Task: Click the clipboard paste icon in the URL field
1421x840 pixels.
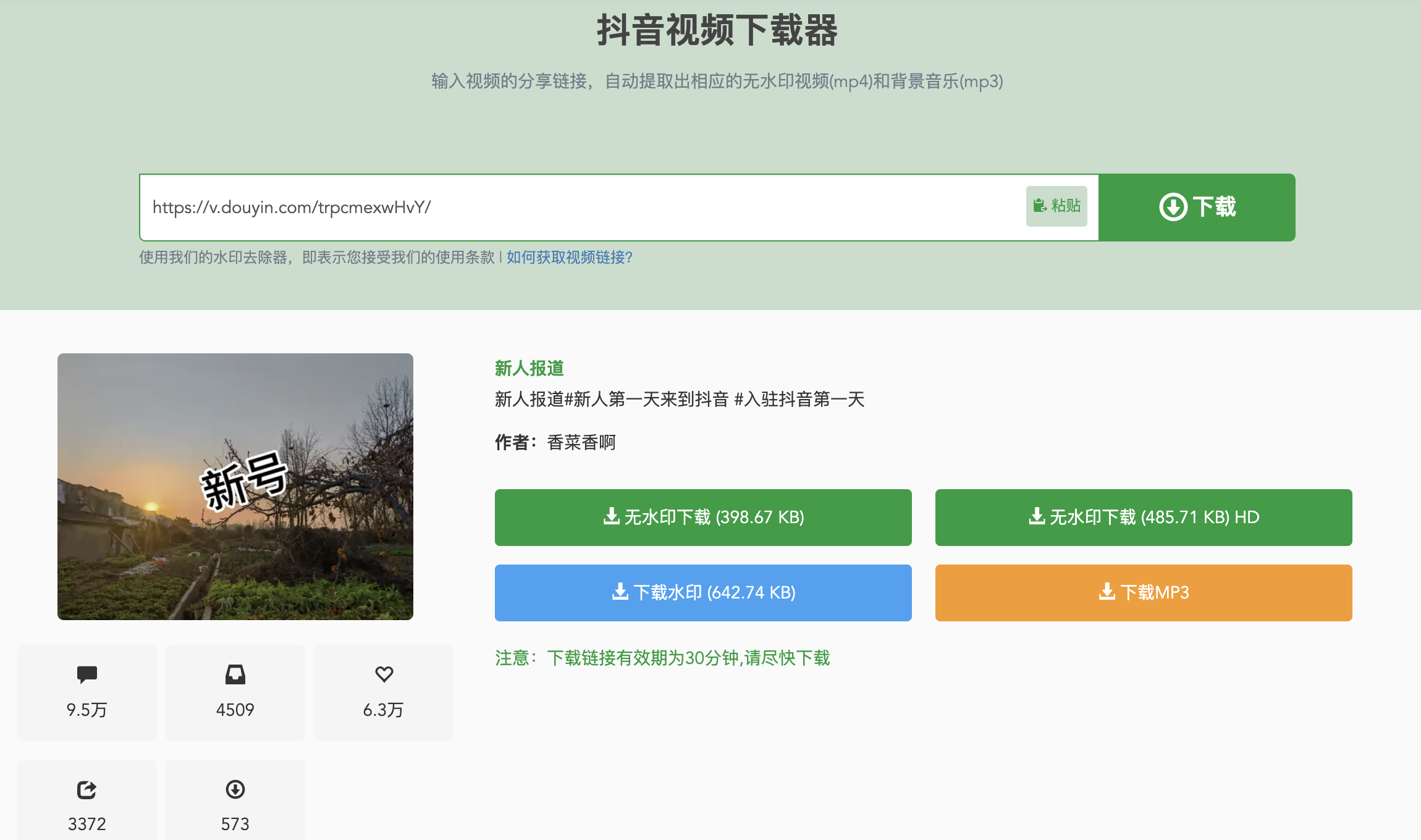Action: tap(1040, 206)
